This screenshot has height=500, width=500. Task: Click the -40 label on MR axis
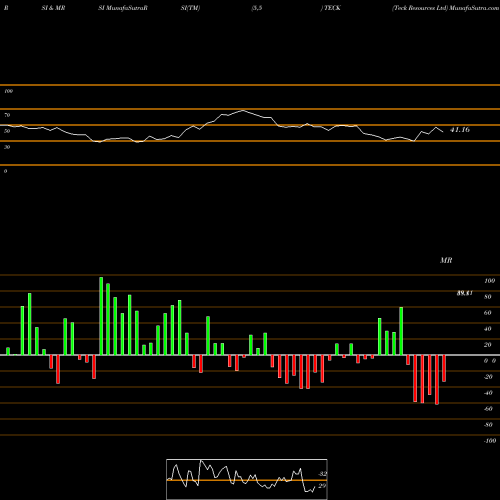point(488,393)
